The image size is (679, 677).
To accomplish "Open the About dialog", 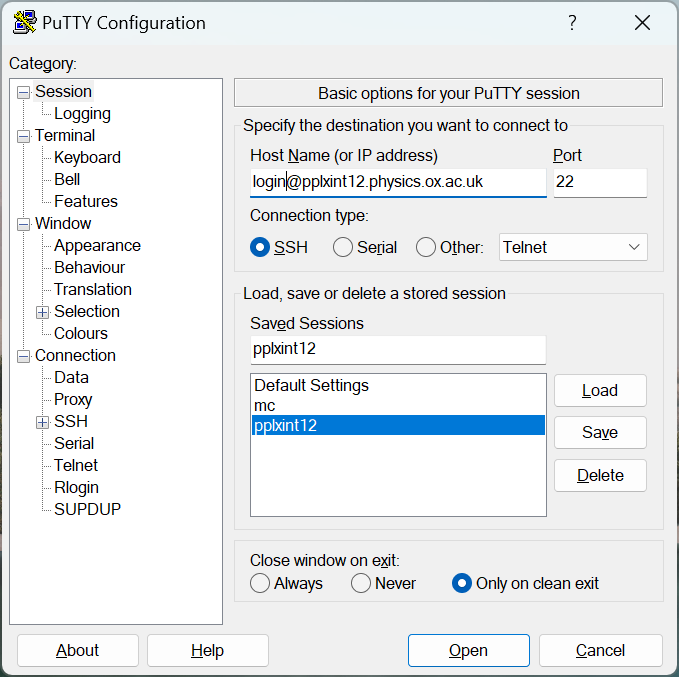I will (78, 651).
